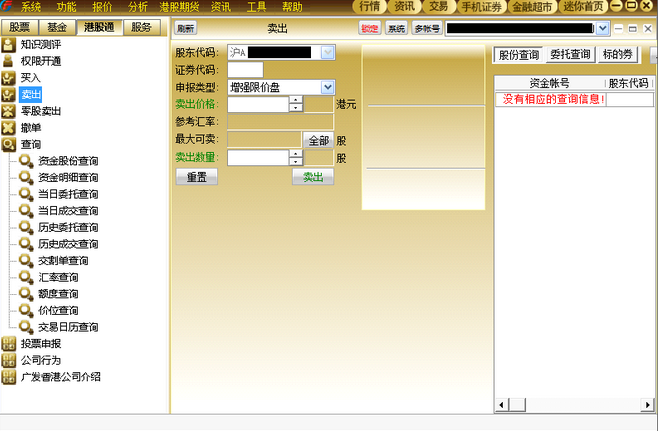
Task: Click magnifier icon beside 当日委托查询
Action: [x=26, y=194]
